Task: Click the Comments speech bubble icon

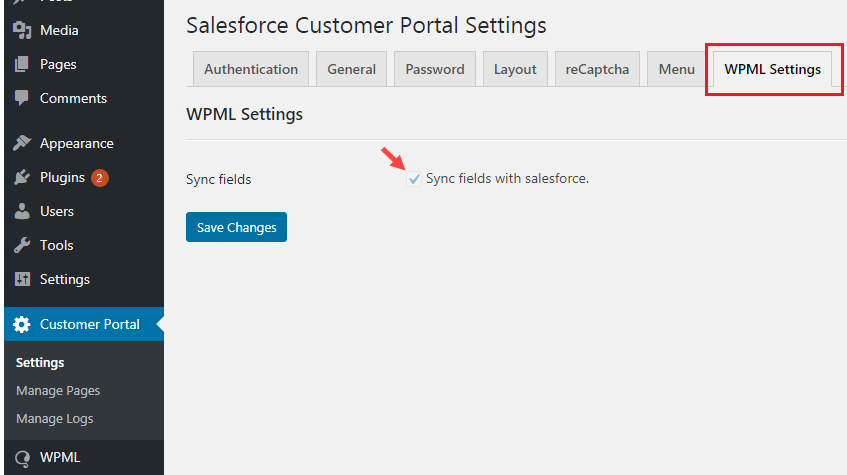Action: click(x=21, y=98)
